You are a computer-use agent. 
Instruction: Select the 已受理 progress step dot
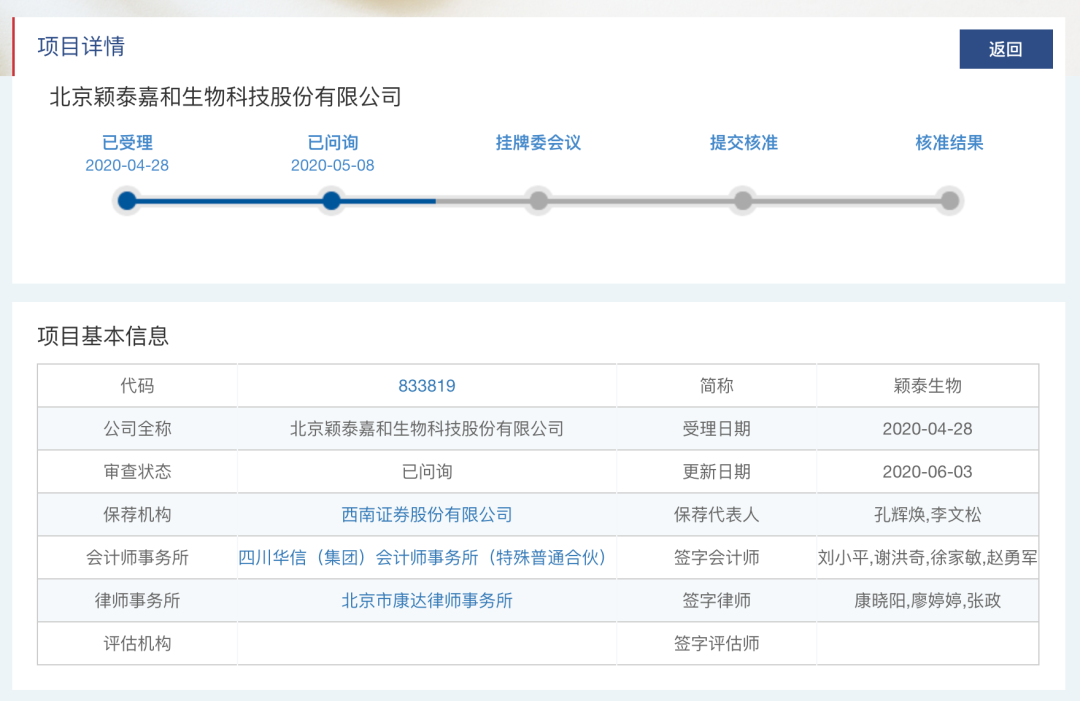127,200
